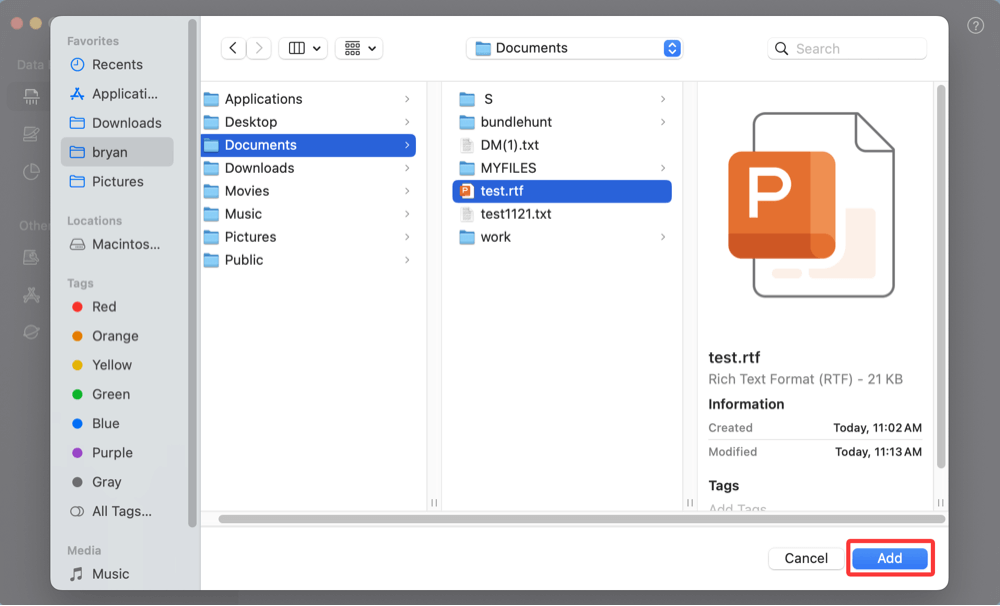Select the test1121.txt file

[515, 214]
